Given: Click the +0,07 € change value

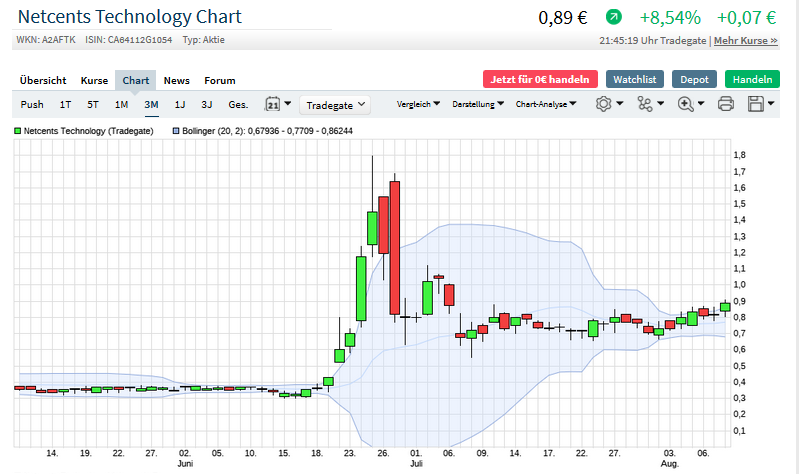Looking at the screenshot, I should click(747, 18).
